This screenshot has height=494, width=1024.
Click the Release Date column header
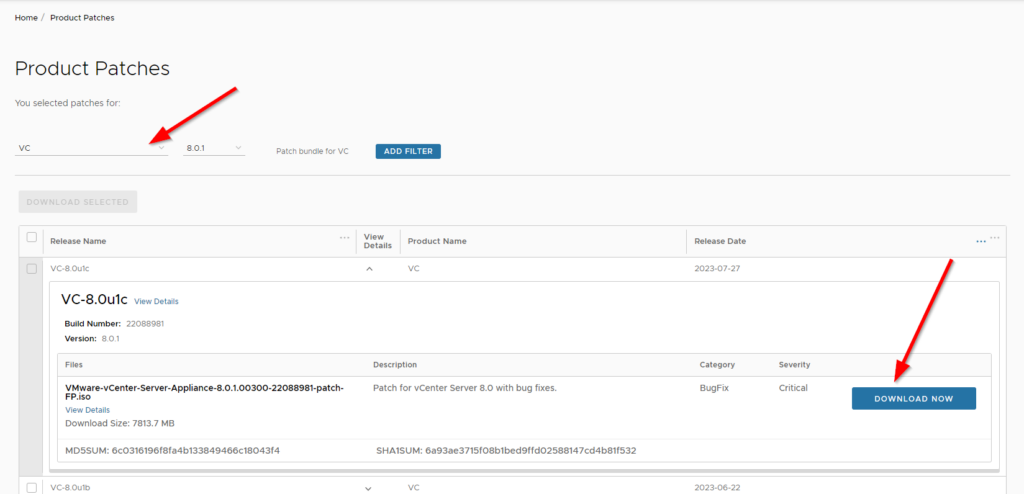720,241
